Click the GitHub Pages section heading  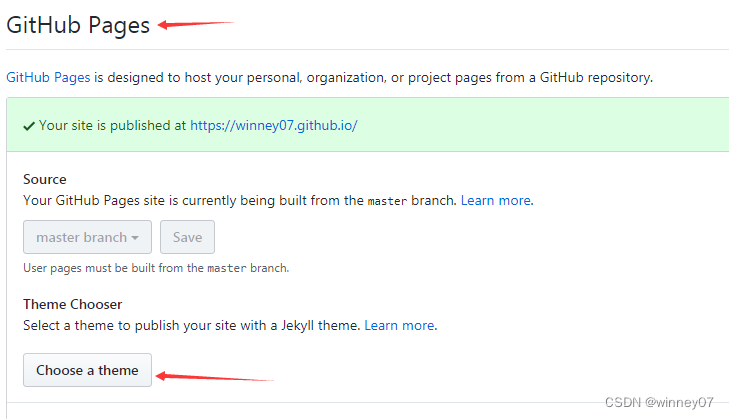pos(78,25)
